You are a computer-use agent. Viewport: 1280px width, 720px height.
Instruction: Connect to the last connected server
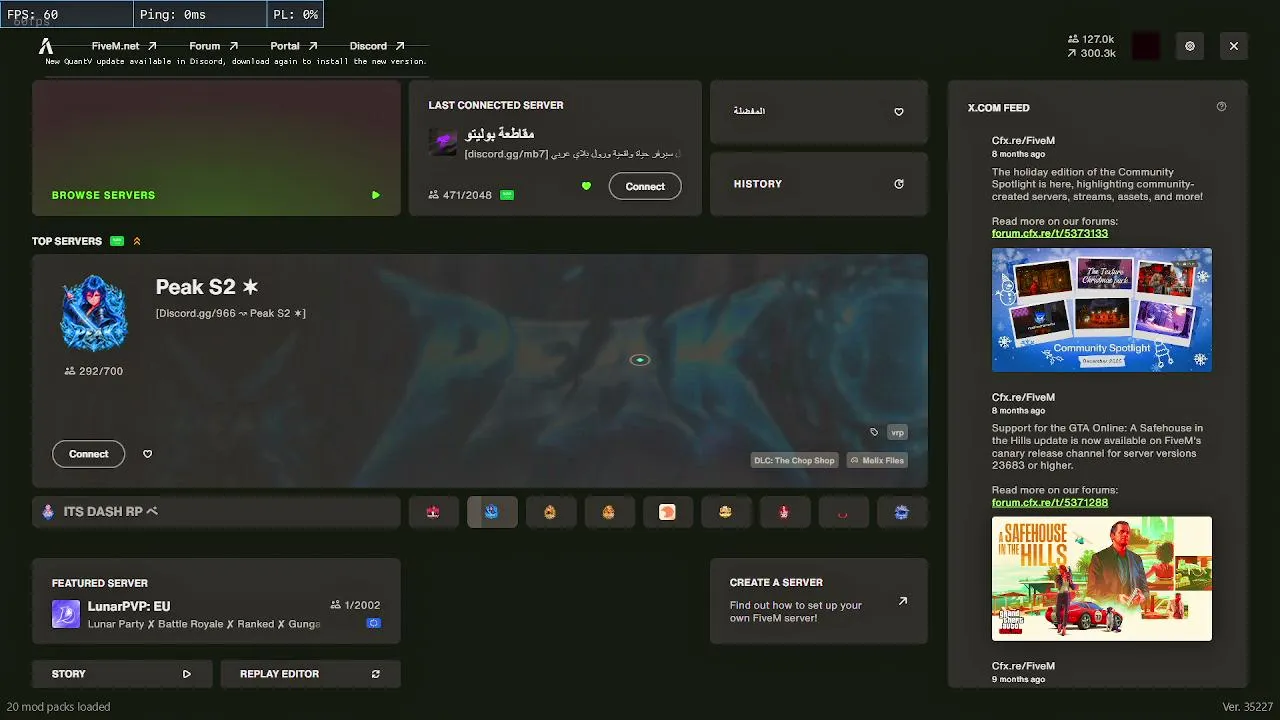coord(645,186)
